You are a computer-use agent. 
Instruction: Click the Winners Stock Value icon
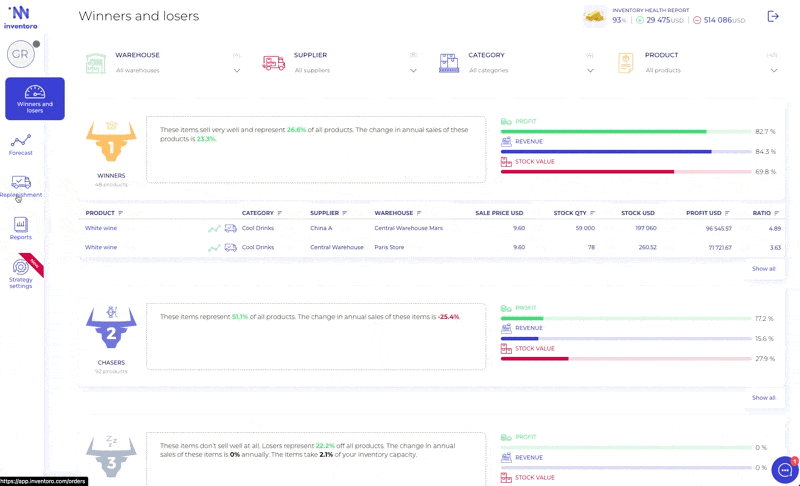pyautogui.click(x=506, y=162)
